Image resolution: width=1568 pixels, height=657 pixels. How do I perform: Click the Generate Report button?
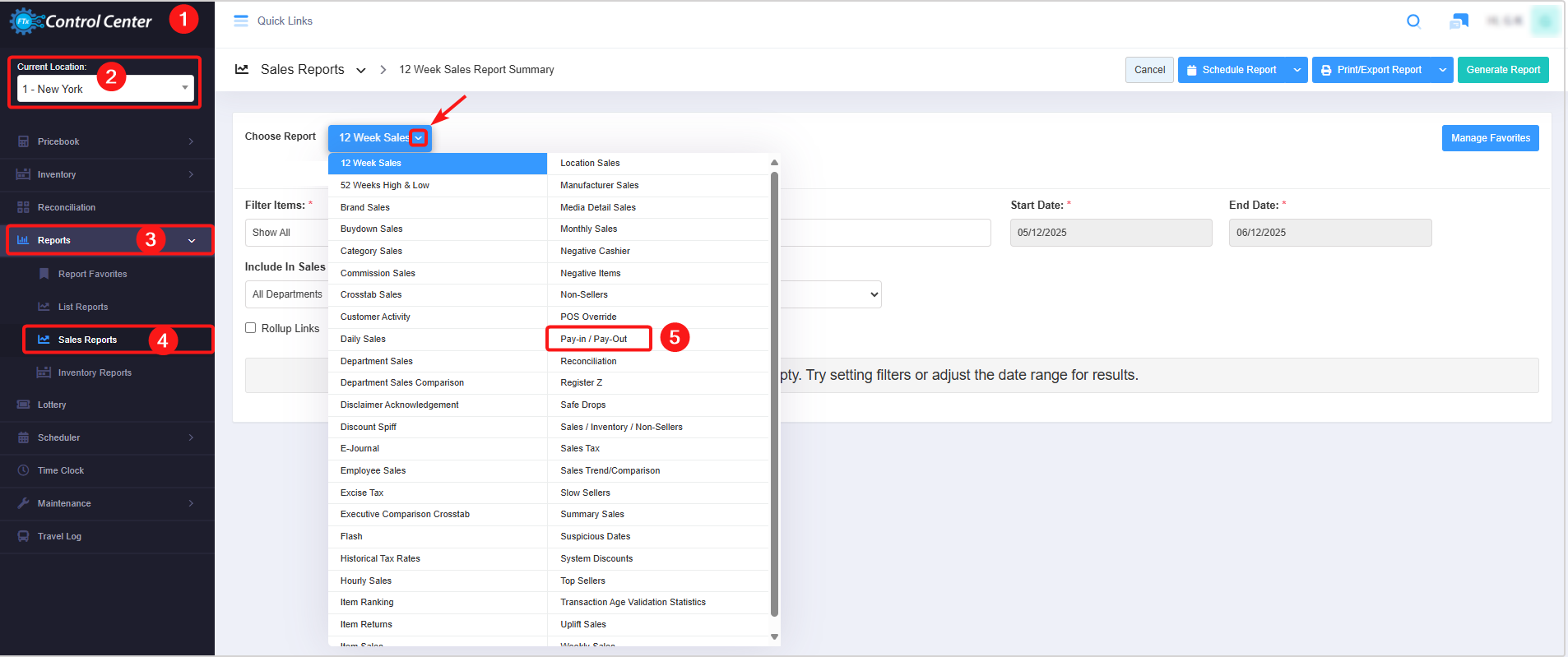1502,70
